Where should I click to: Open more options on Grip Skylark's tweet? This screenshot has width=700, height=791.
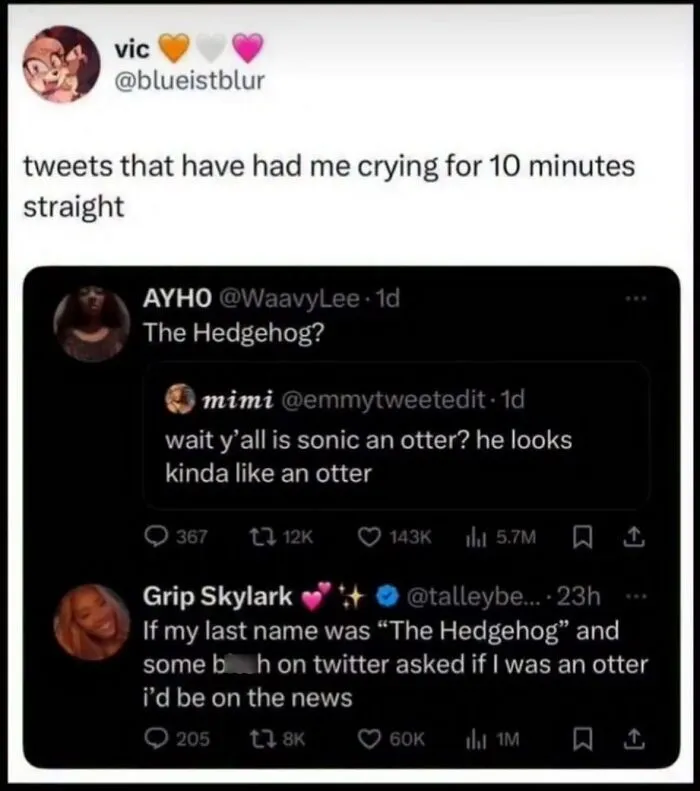click(x=636, y=597)
